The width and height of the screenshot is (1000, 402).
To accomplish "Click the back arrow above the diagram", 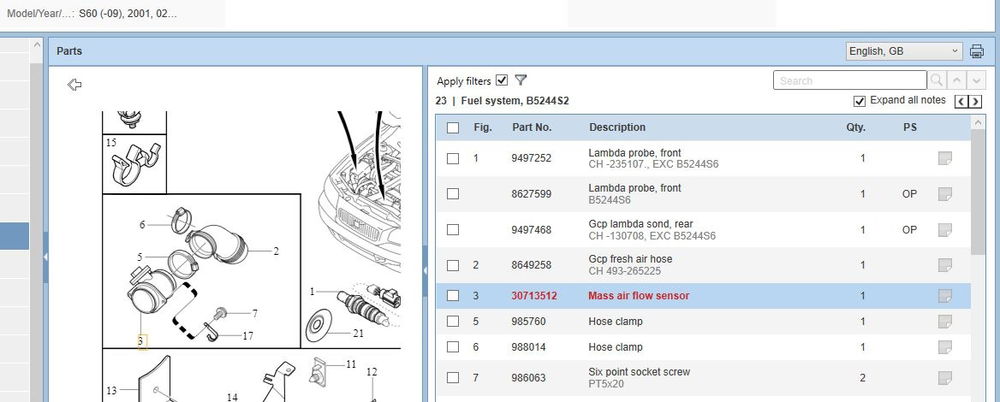I will click(74, 85).
